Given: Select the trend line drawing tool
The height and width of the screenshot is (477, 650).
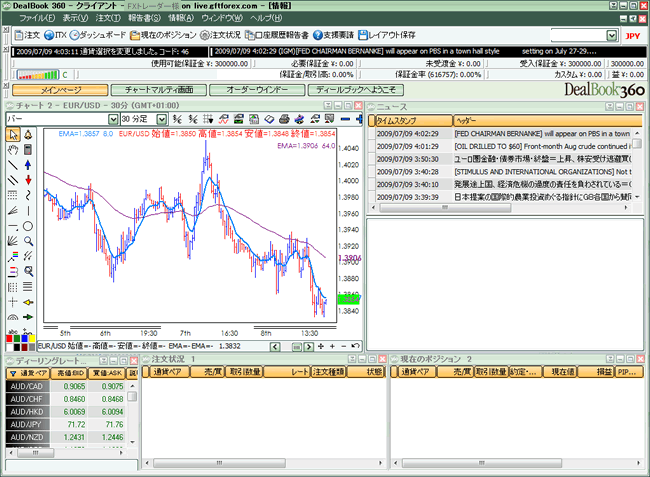Looking at the screenshot, I should click(x=13, y=165).
